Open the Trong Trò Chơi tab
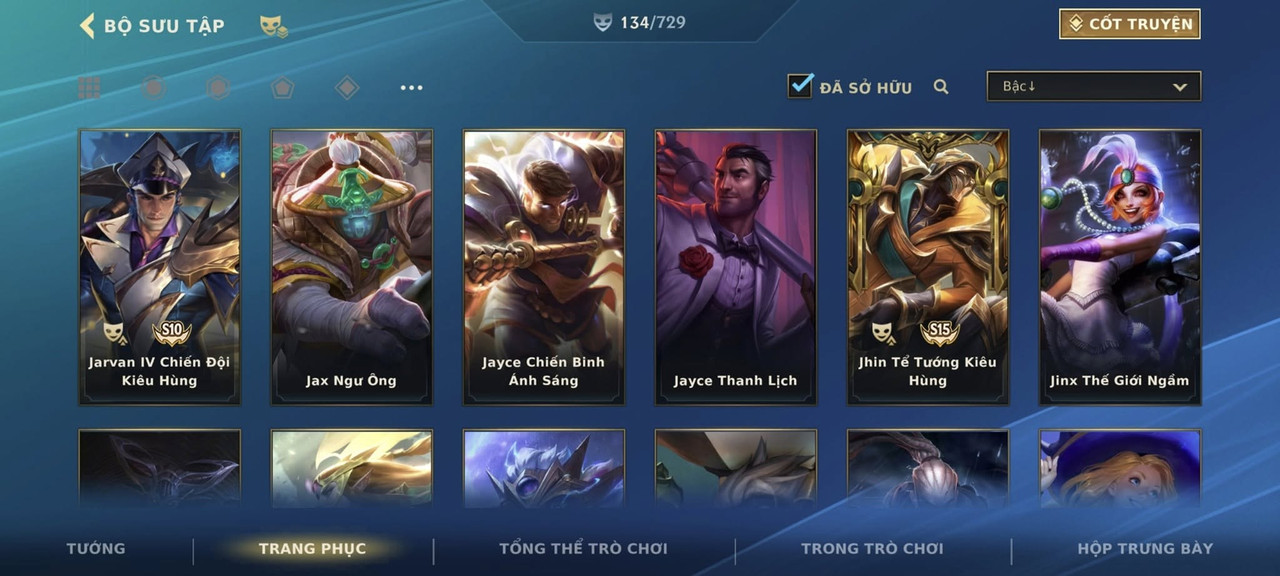 coord(872,548)
